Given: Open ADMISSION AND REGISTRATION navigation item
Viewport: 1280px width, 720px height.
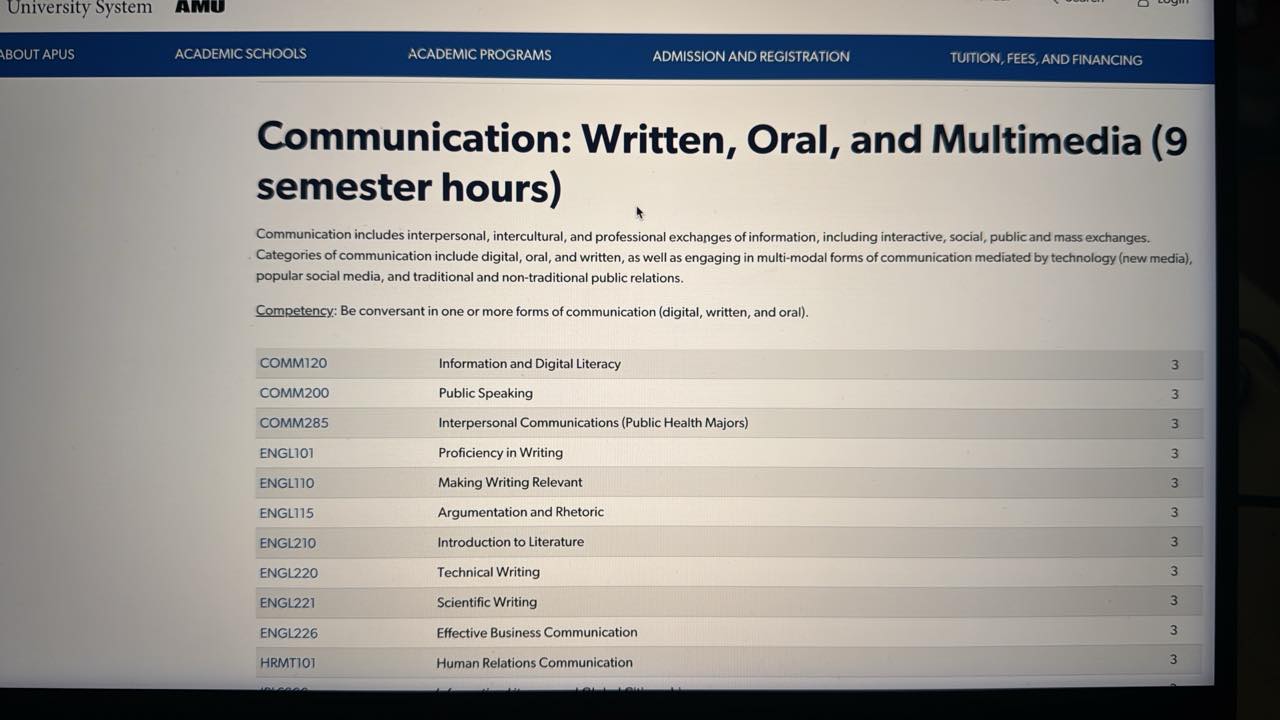Looking at the screenshot, I should pos(751,57).
